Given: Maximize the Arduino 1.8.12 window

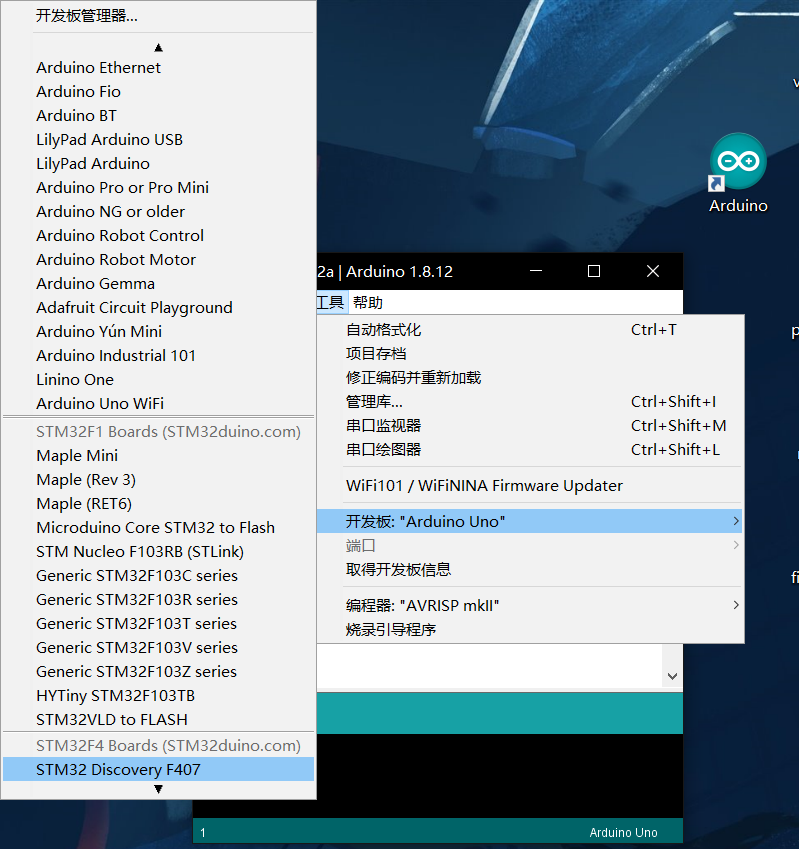Looking at the screenshot, I should [x=594, y=271].
